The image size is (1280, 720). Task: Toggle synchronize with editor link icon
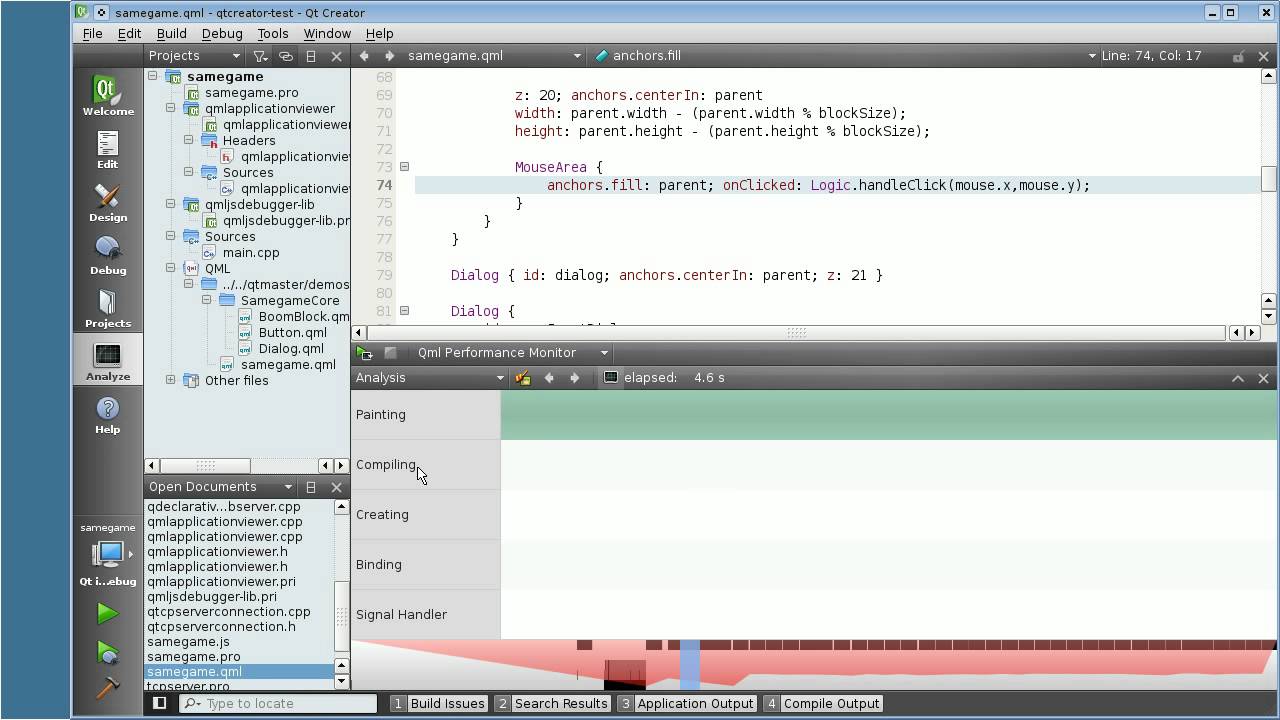click(x=286, y=56)
